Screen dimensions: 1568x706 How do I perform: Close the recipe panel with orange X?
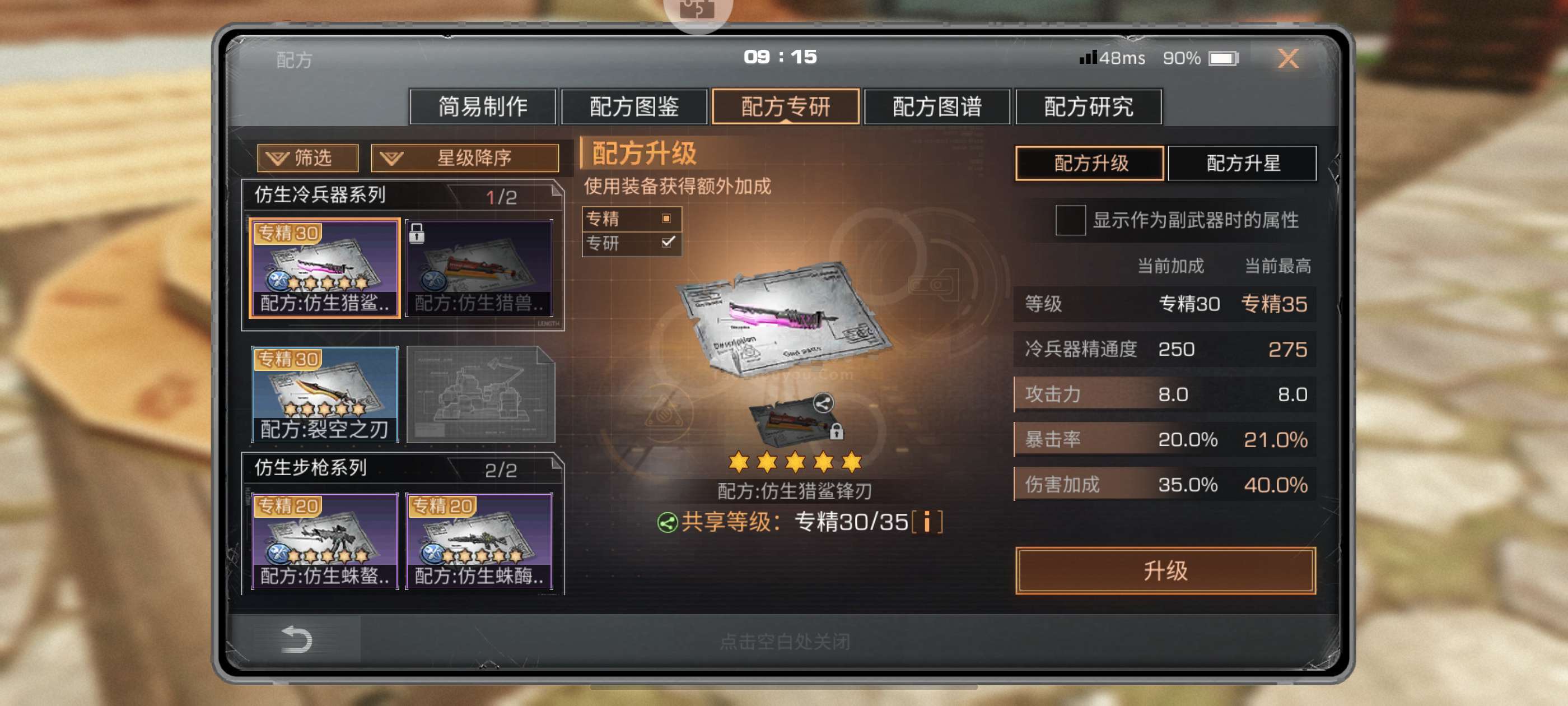[1287, 58]
